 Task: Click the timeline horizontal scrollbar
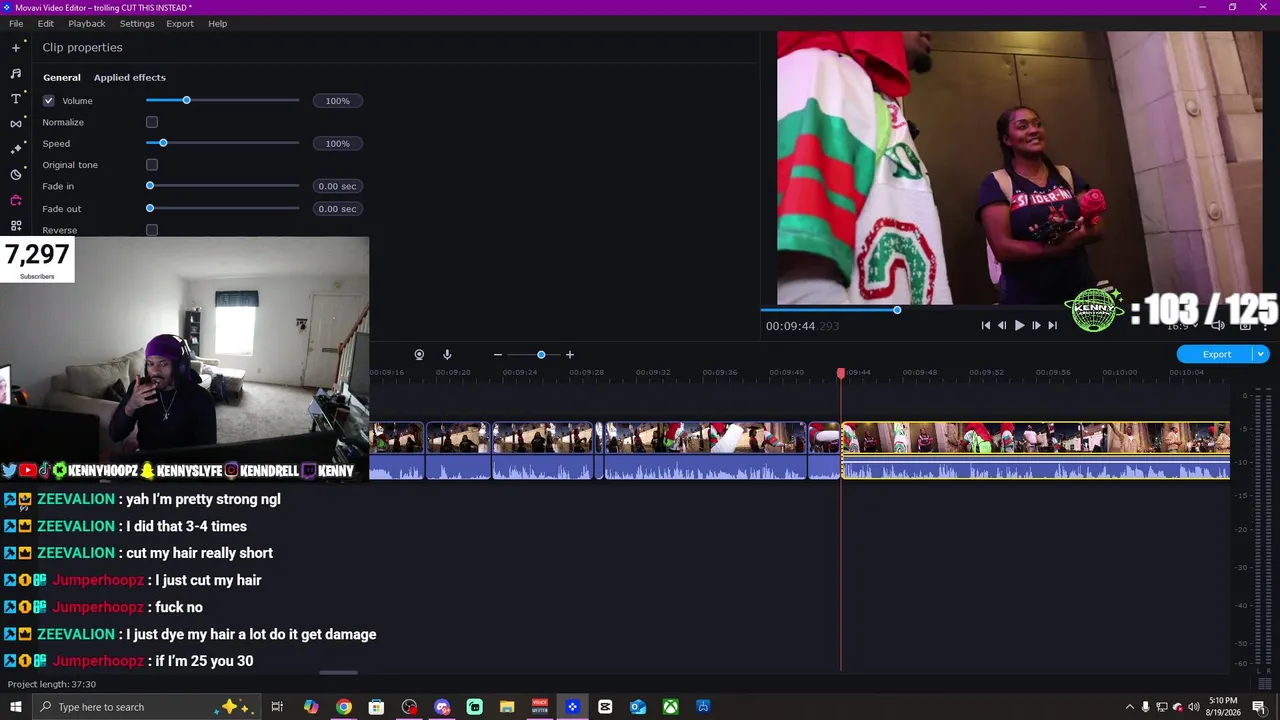(x=338, y=673)
